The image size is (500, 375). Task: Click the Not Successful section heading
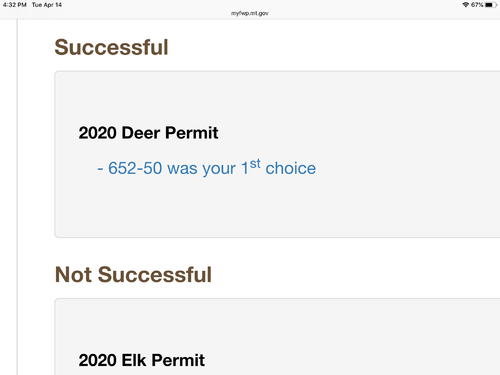133,275
